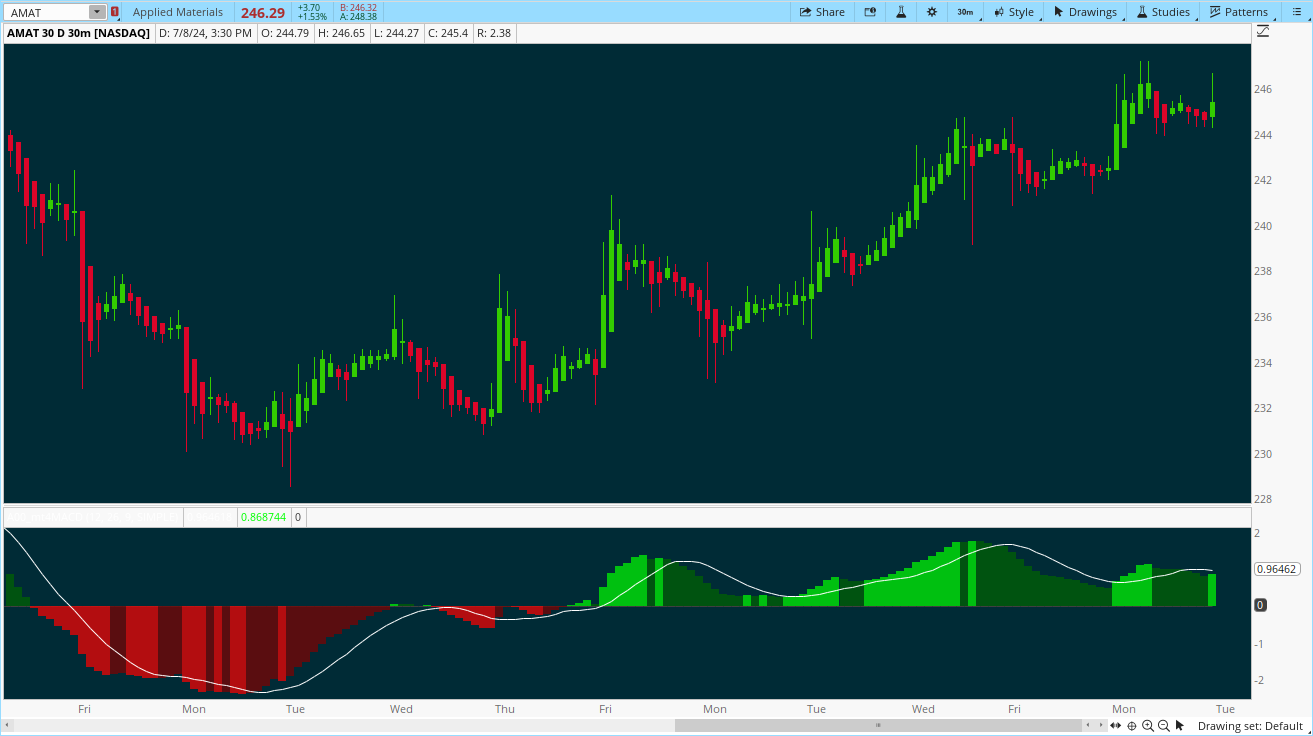Screen dimensions: 1313x736
Task: Click the Share button
Action: pyautogui.click(x=822, y=12)
